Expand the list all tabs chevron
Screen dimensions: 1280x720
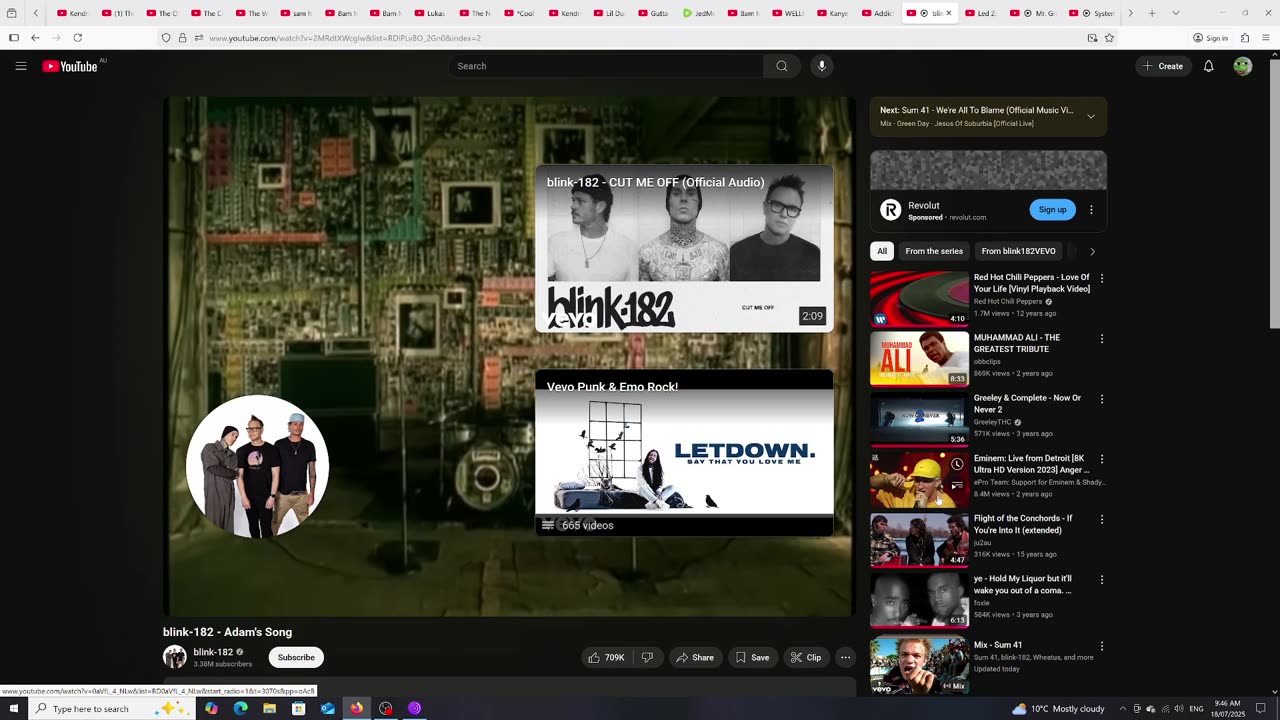pos(1175,13)
